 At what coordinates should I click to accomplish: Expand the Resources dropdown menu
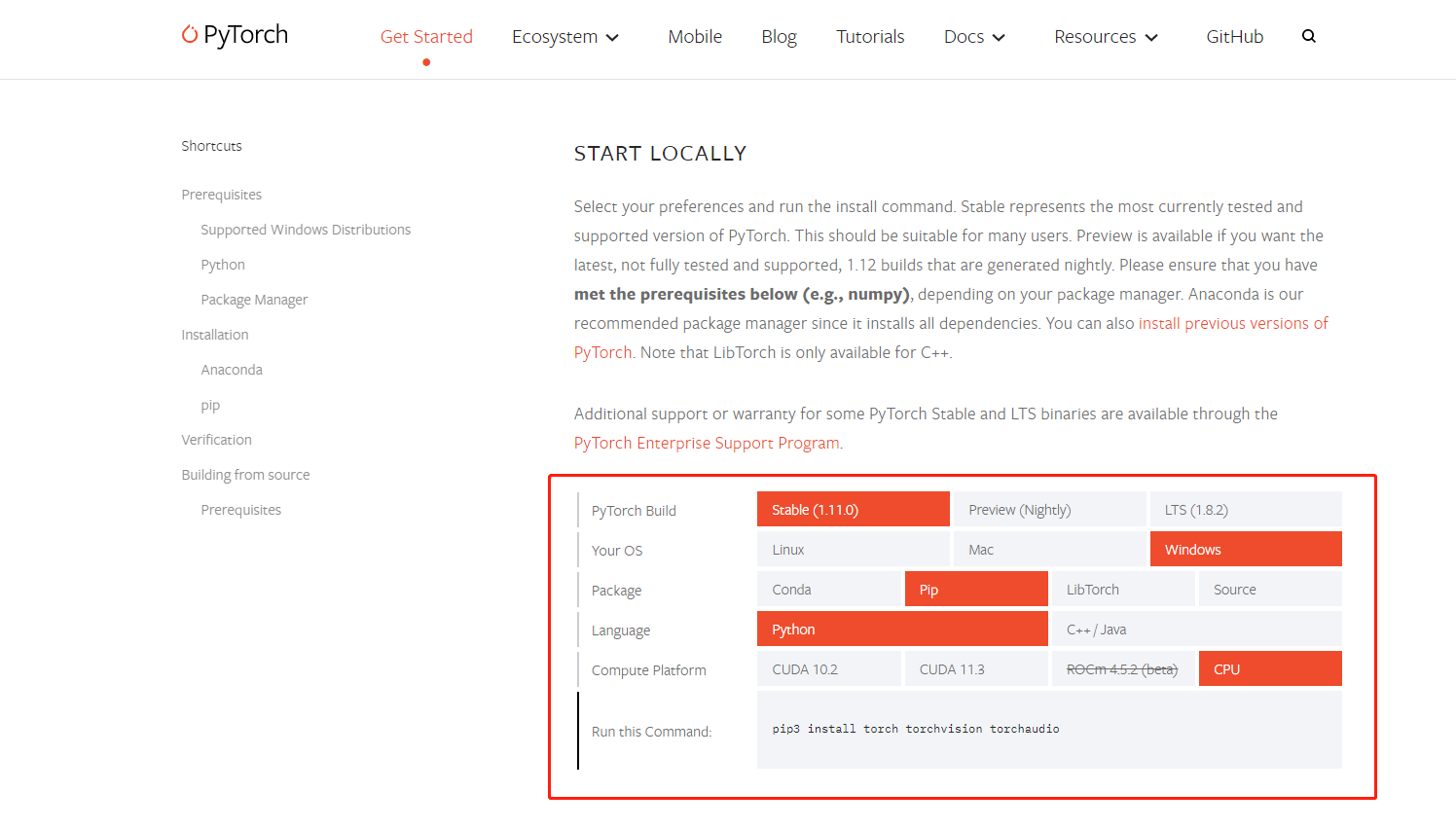pyautogui.click(x=1106, y=37)
